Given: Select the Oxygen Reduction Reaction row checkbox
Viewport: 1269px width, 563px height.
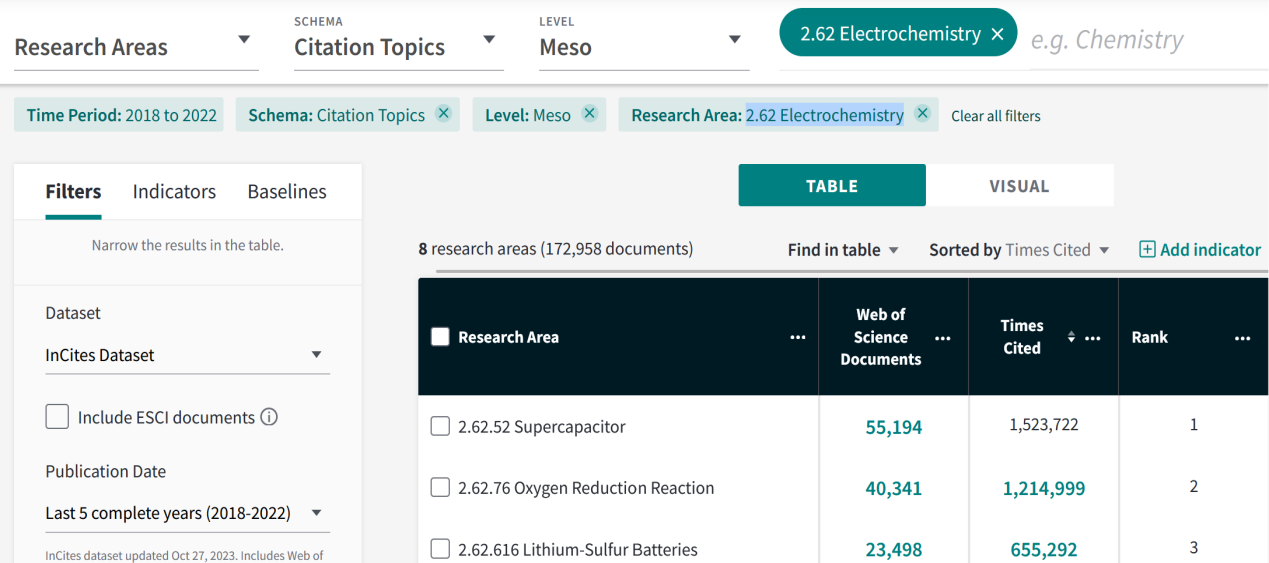Looking at the screenshot, I should [x=440, y=488].
